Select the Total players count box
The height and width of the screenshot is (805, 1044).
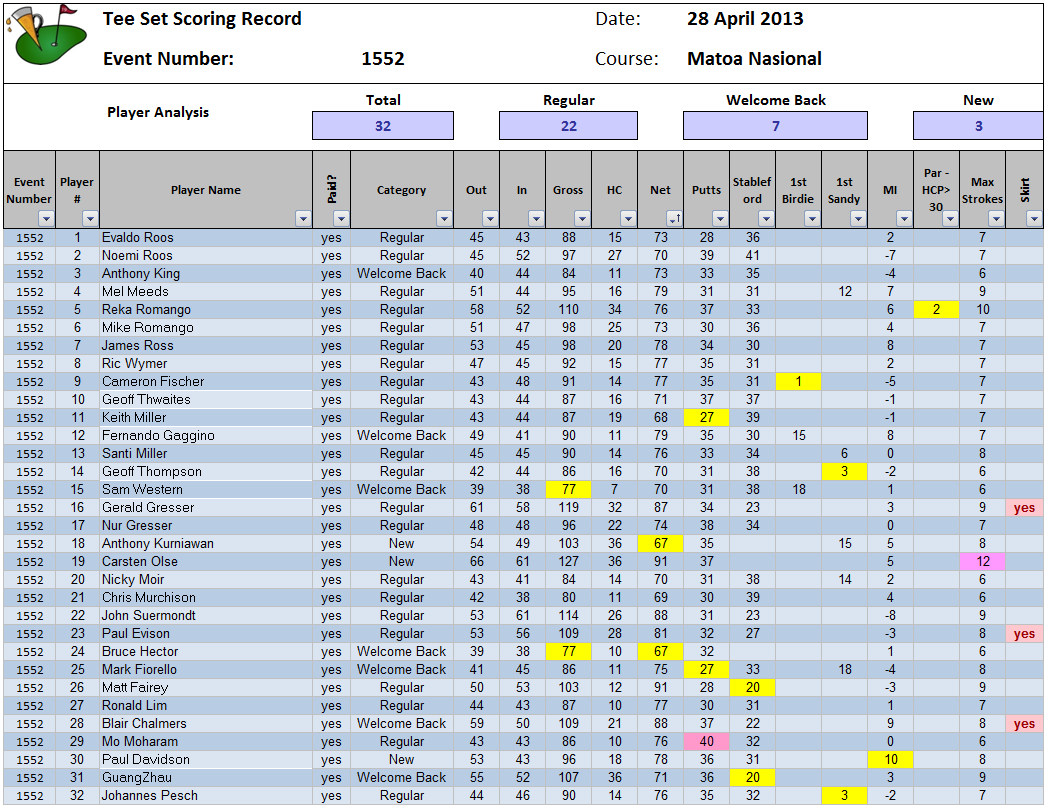coord(383,126)
